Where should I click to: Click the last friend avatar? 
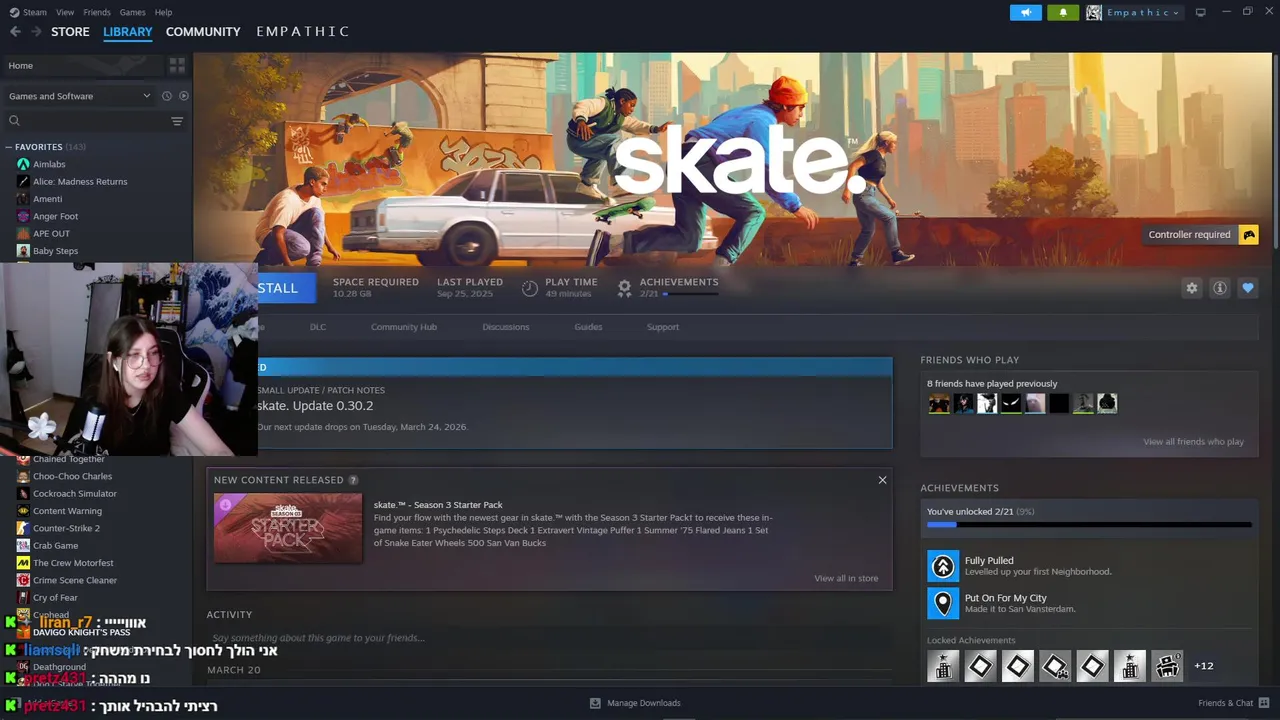(1107, 404)
